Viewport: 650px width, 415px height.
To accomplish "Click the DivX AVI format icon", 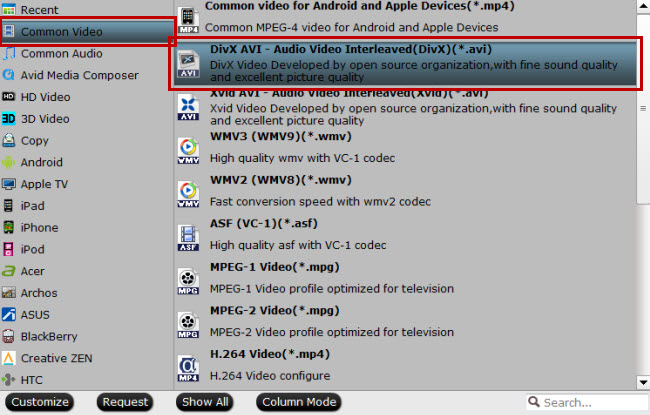I will click(188, 64).
